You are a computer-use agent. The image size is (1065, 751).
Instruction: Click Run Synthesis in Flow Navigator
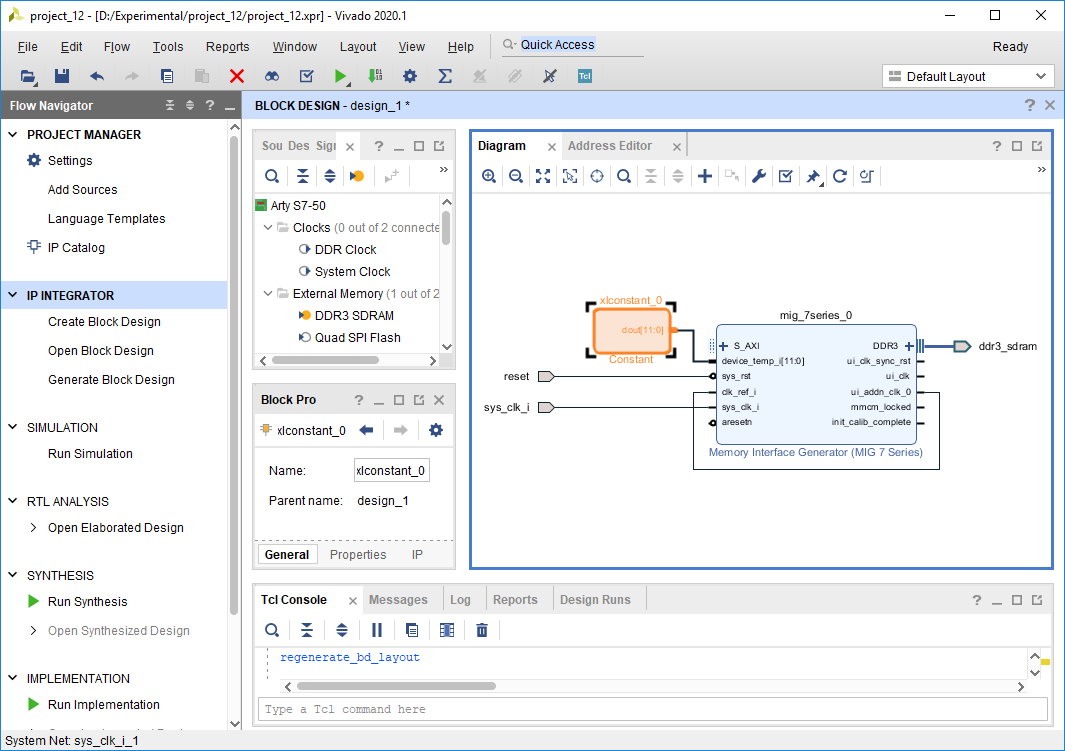[88, 602]
